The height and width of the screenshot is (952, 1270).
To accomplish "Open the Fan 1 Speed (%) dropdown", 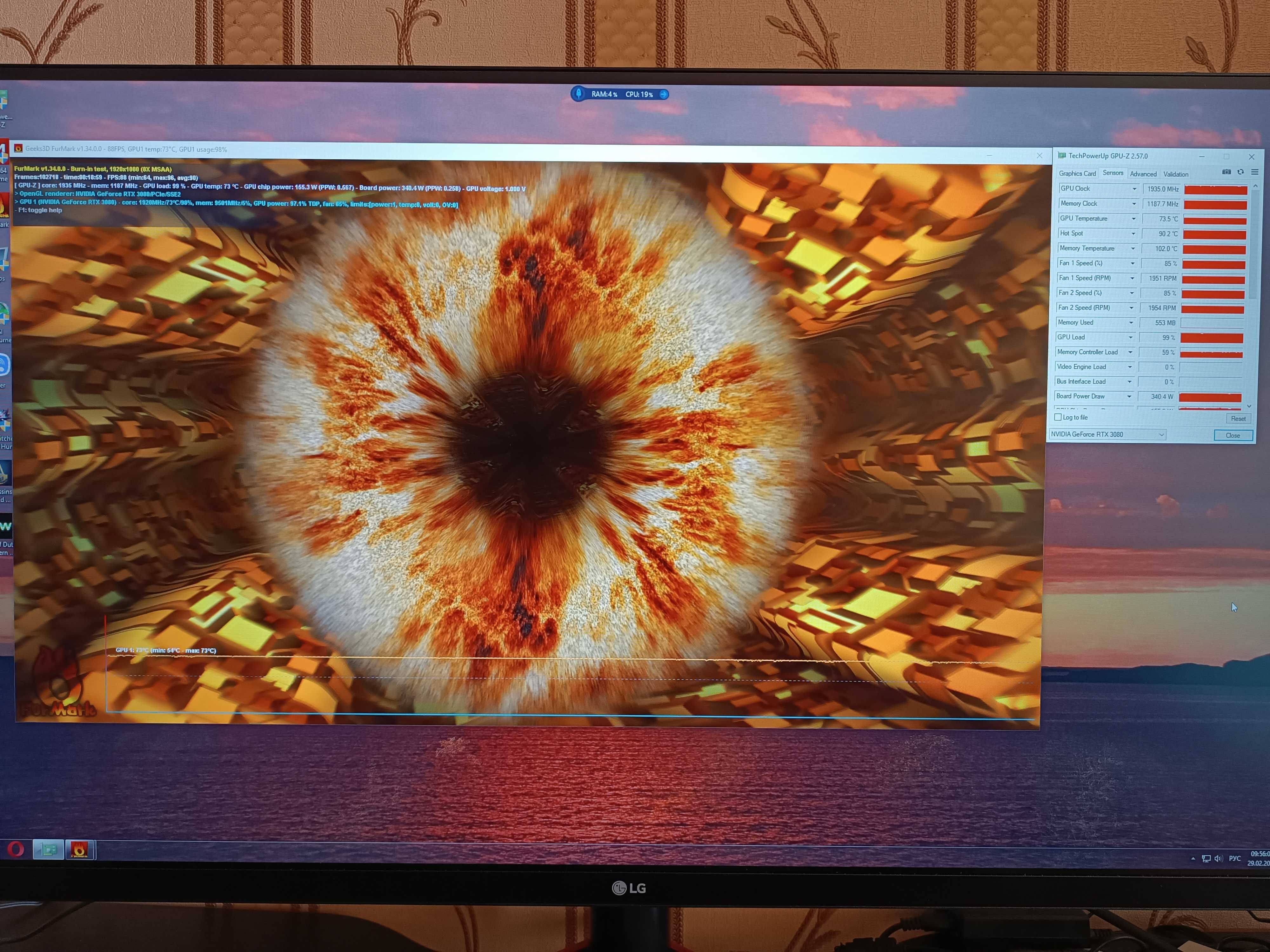I will [x=1133, y=263].
